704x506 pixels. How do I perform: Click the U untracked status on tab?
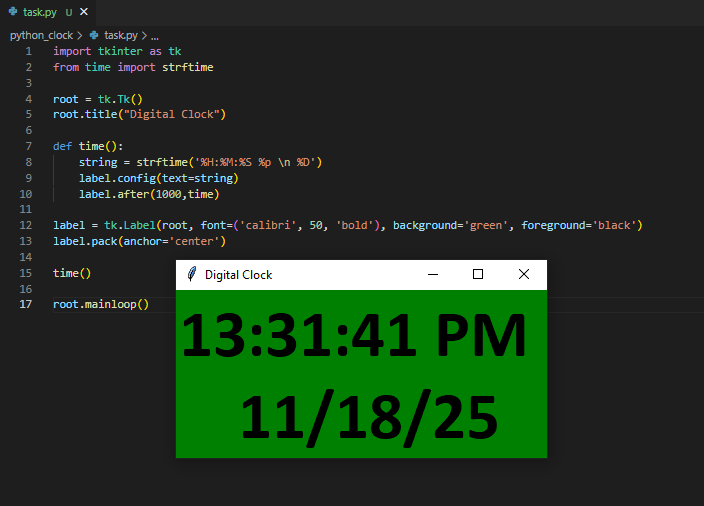(x=69, y=13)
